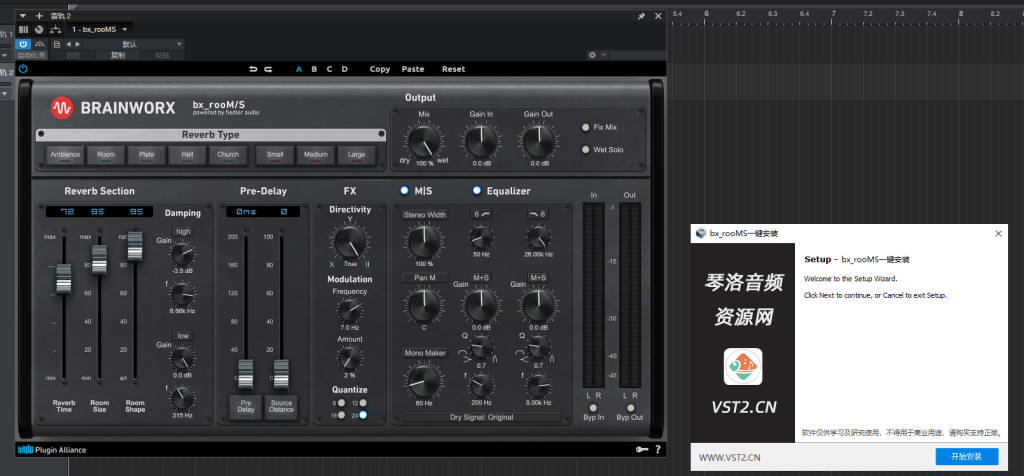Image resolution: width=1024 pixels, height=476 pixels.
Task: Expand the arrow next to gear icon
Action: [x=603, y=56]
